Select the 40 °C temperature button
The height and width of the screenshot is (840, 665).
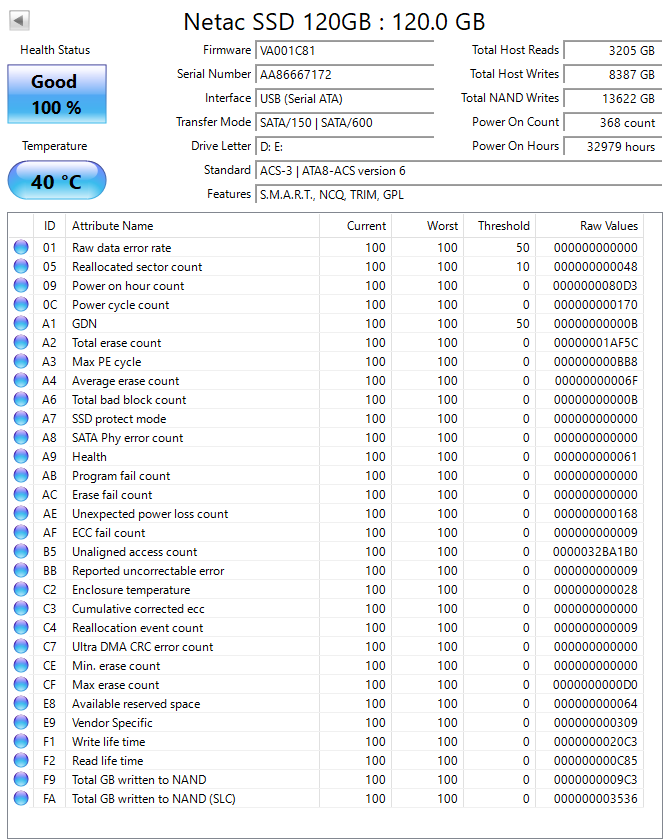tap(57, 181)
